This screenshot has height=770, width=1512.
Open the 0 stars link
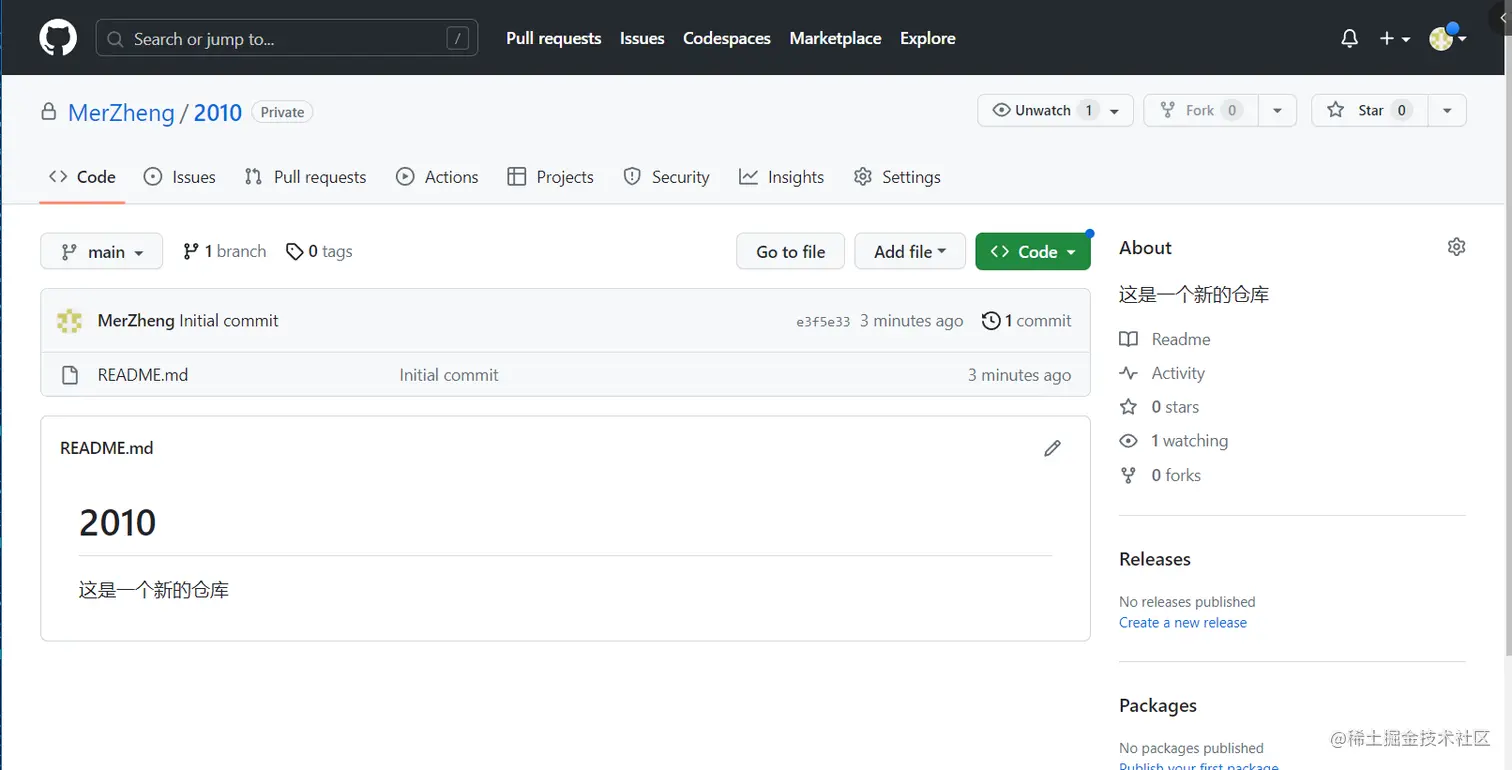1175,407
